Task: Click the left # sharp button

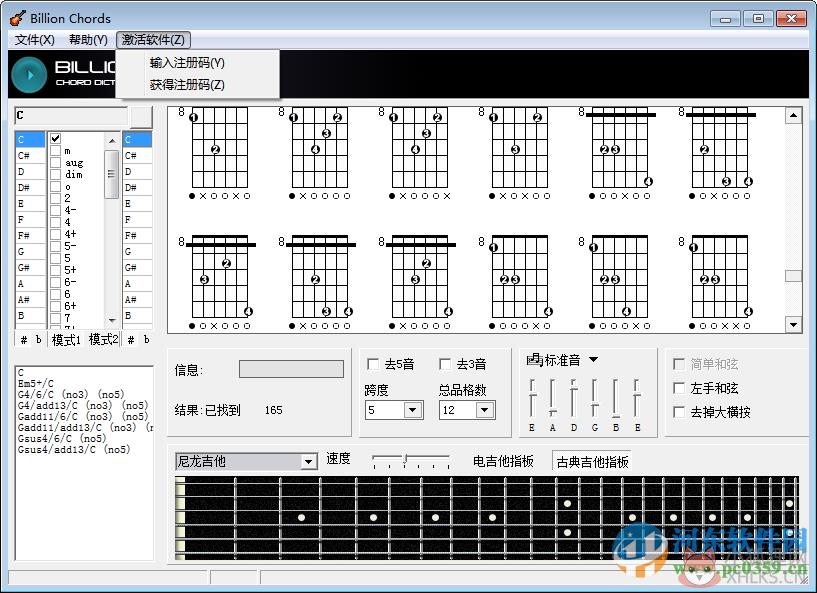Action: [23, 340]
